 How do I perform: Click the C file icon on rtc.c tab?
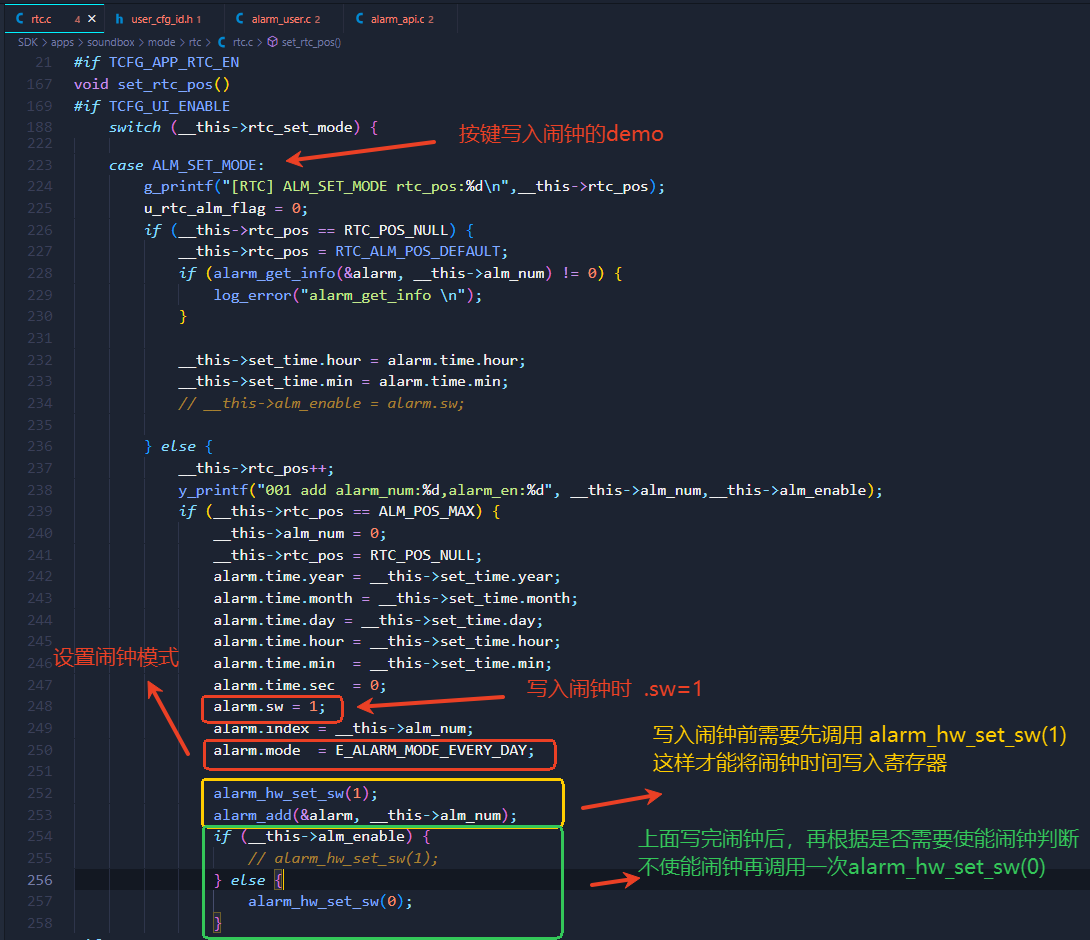pos(19,19)
